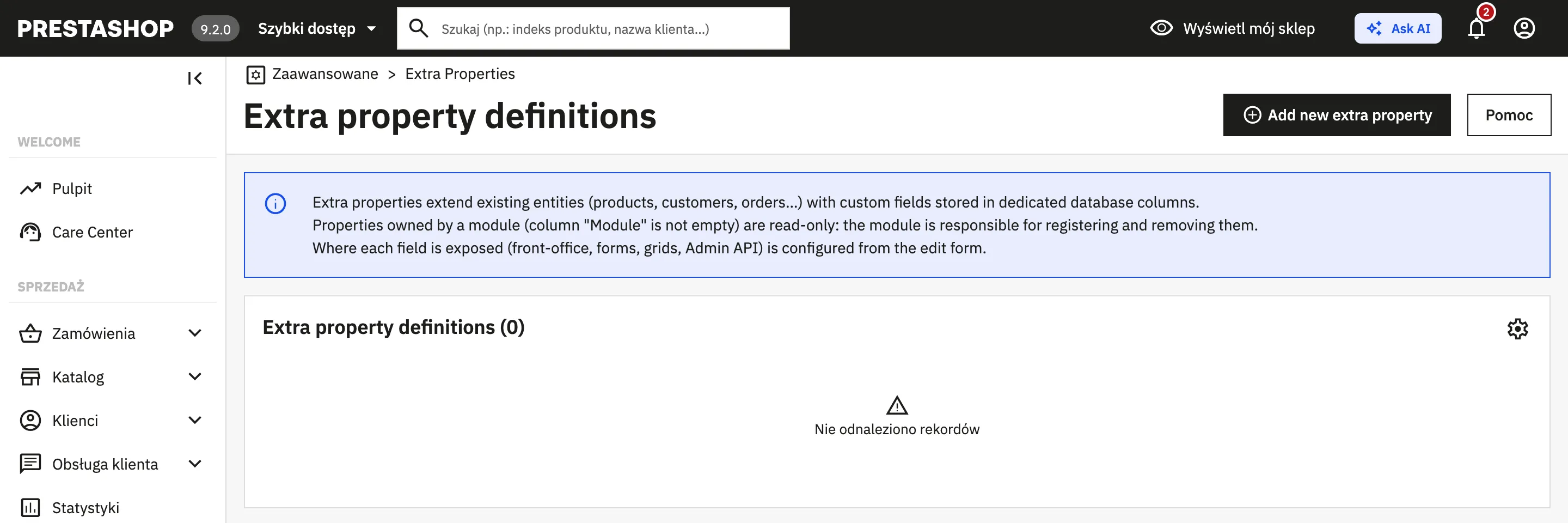Click the Statystyki chart icon
Screen dimensions: 1568x523
click(x=30, y=508)
